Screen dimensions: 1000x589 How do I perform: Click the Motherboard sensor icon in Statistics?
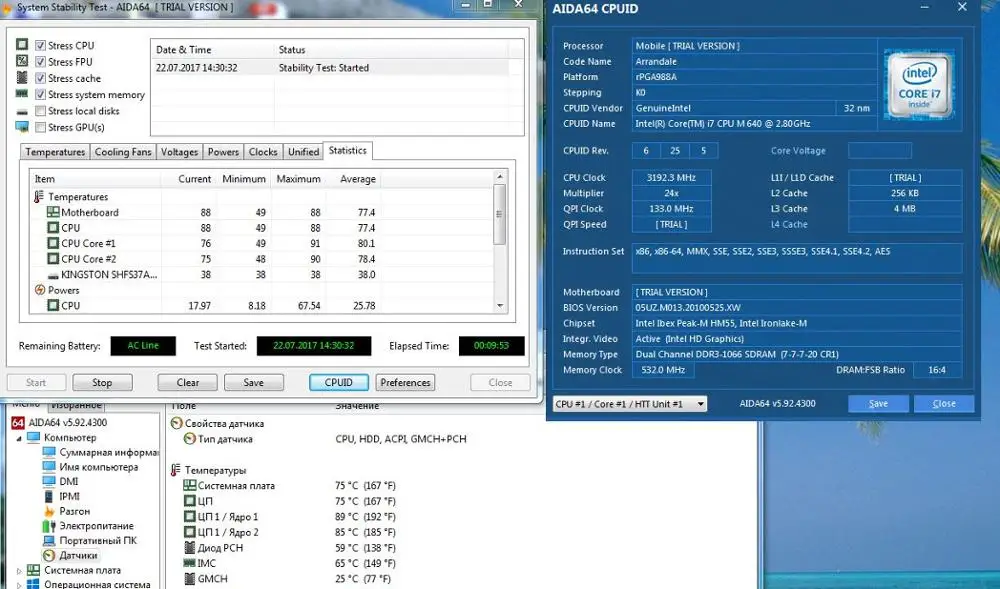[53, 212]
